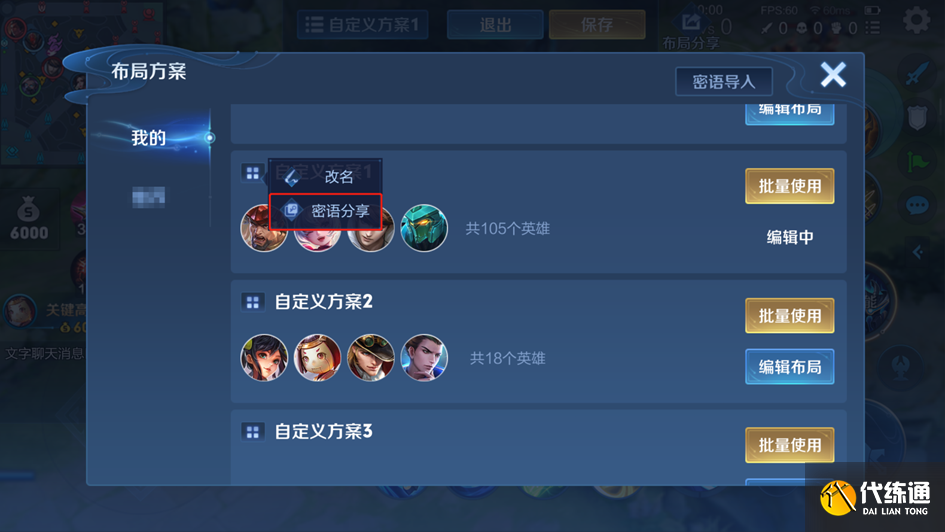The width and height of the screenshot is (945, 532).
Task: Select the dark-haired girl avatar in 方案2
Action: click(x=264, y=358)
